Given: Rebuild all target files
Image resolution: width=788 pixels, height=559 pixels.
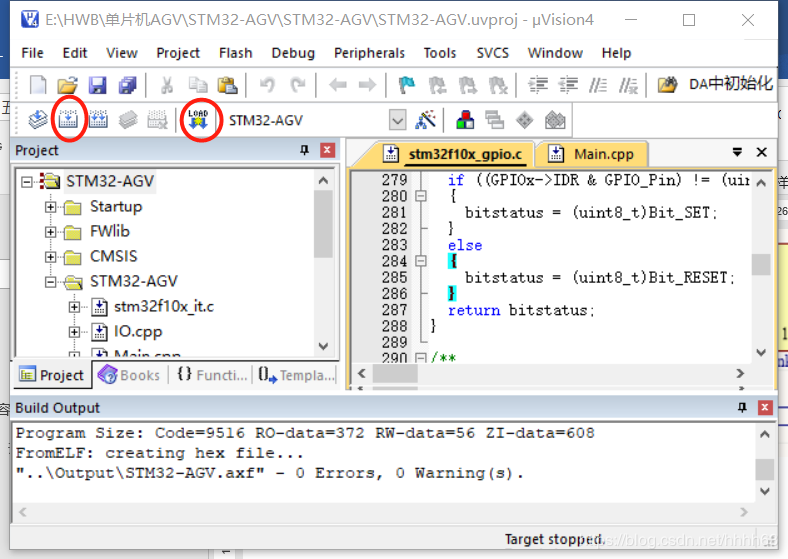Looking at the screenshot, I should [98, 120].
